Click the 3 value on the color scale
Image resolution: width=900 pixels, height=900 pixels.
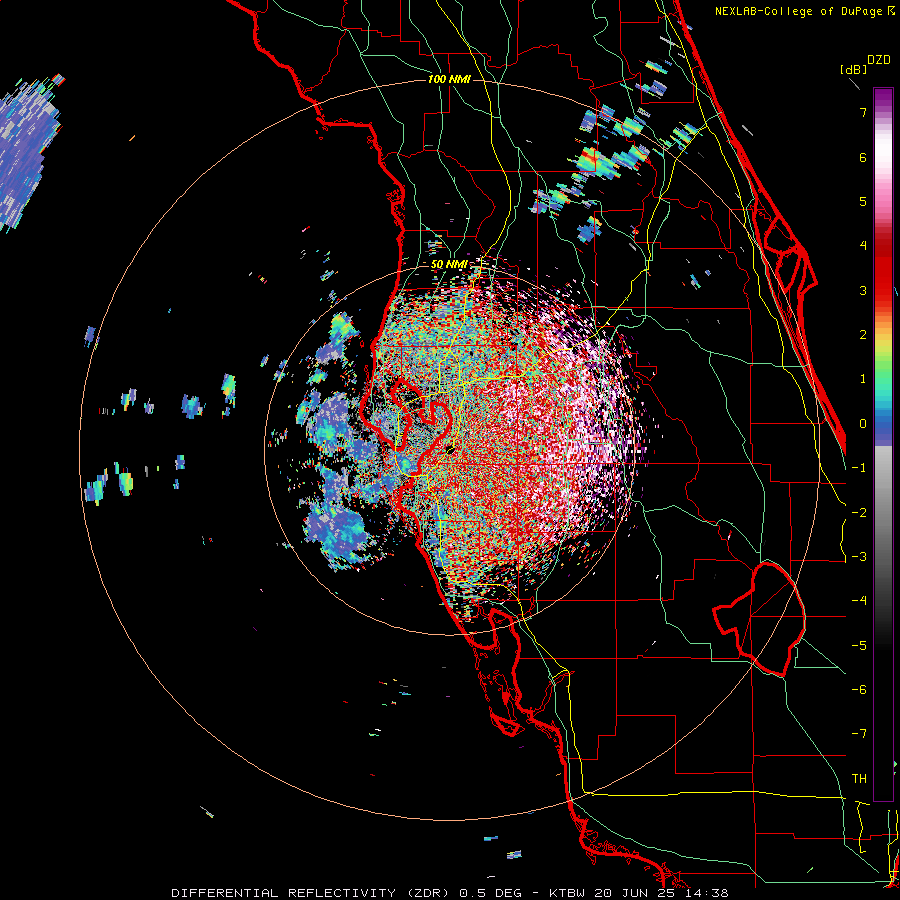point(863,290)
